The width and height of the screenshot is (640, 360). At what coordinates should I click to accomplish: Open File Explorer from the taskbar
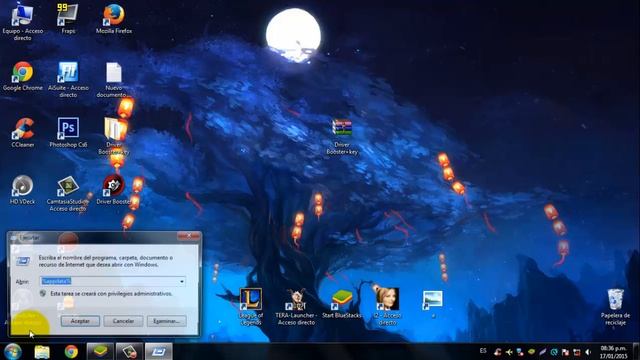[42, 351]
